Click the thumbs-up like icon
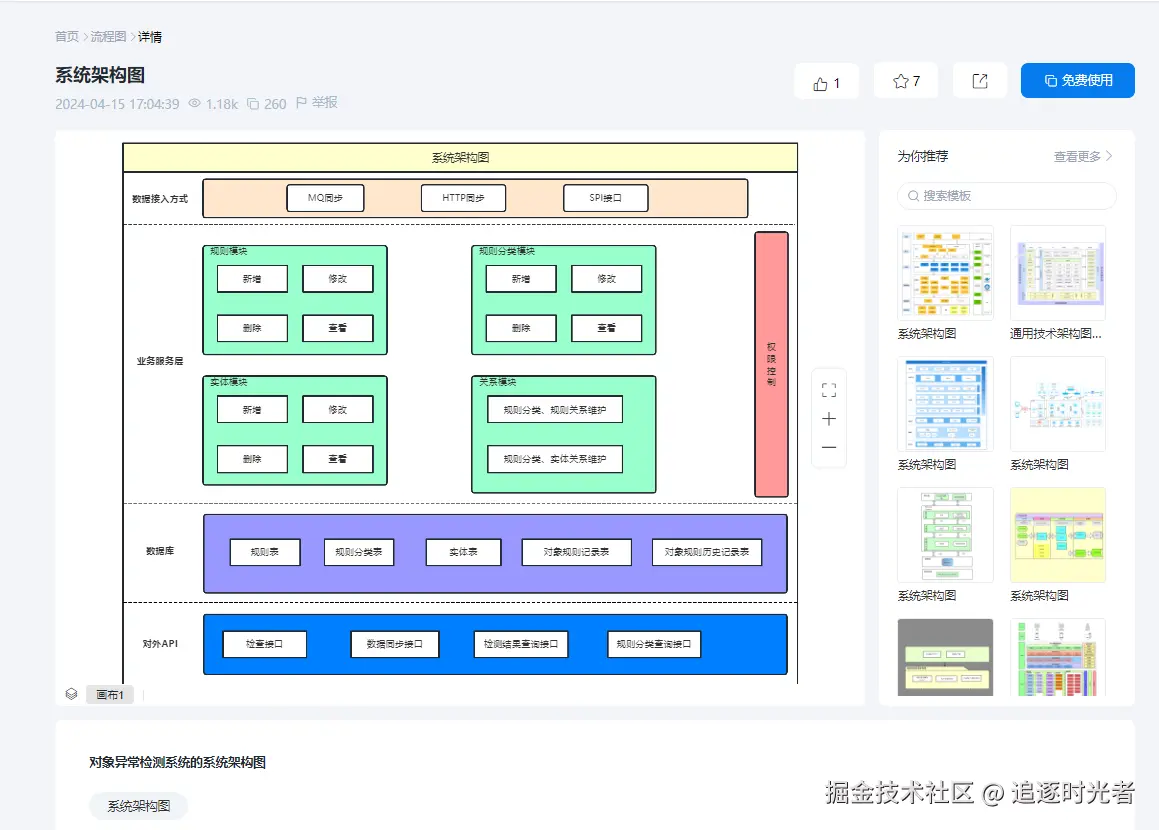This screenshot has width=1159, height=830. tap(820, 83)
